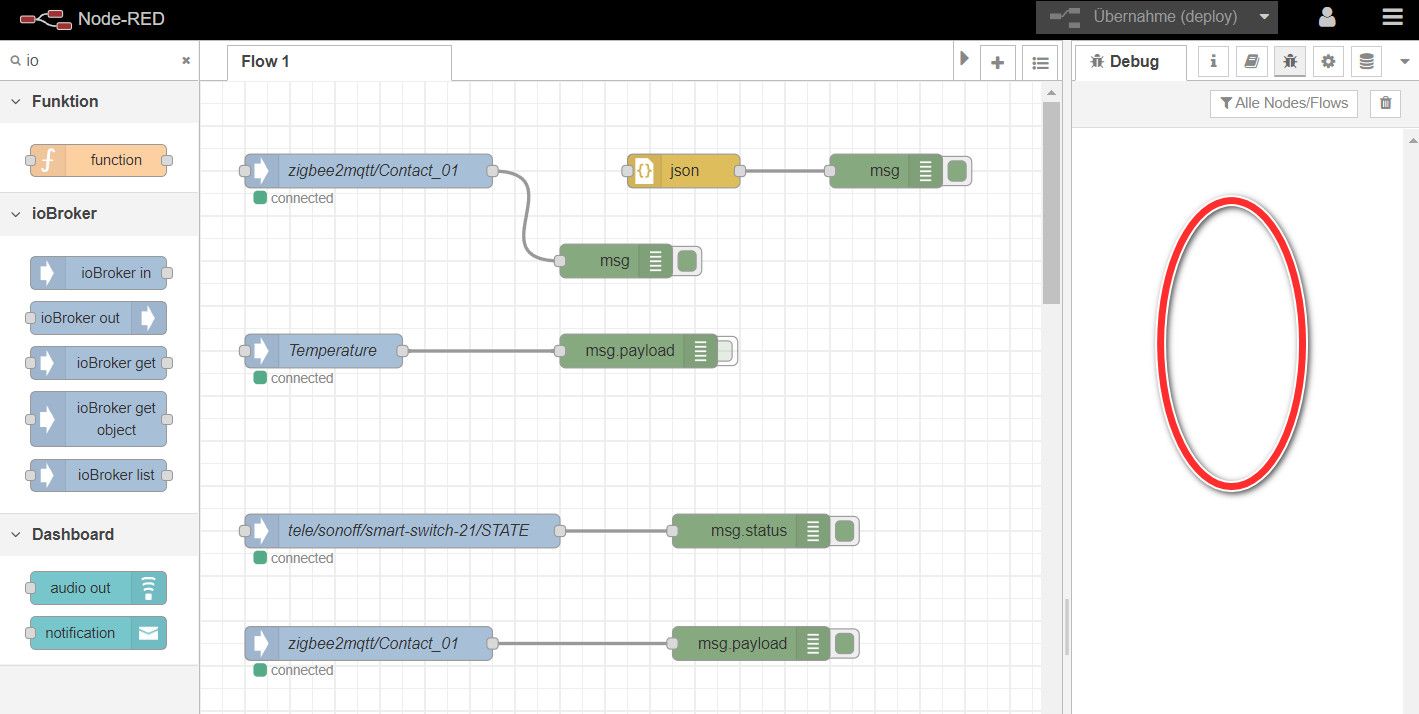Select the function palette node
This screenshot has width=1419, height=714.
click(98, 160)
